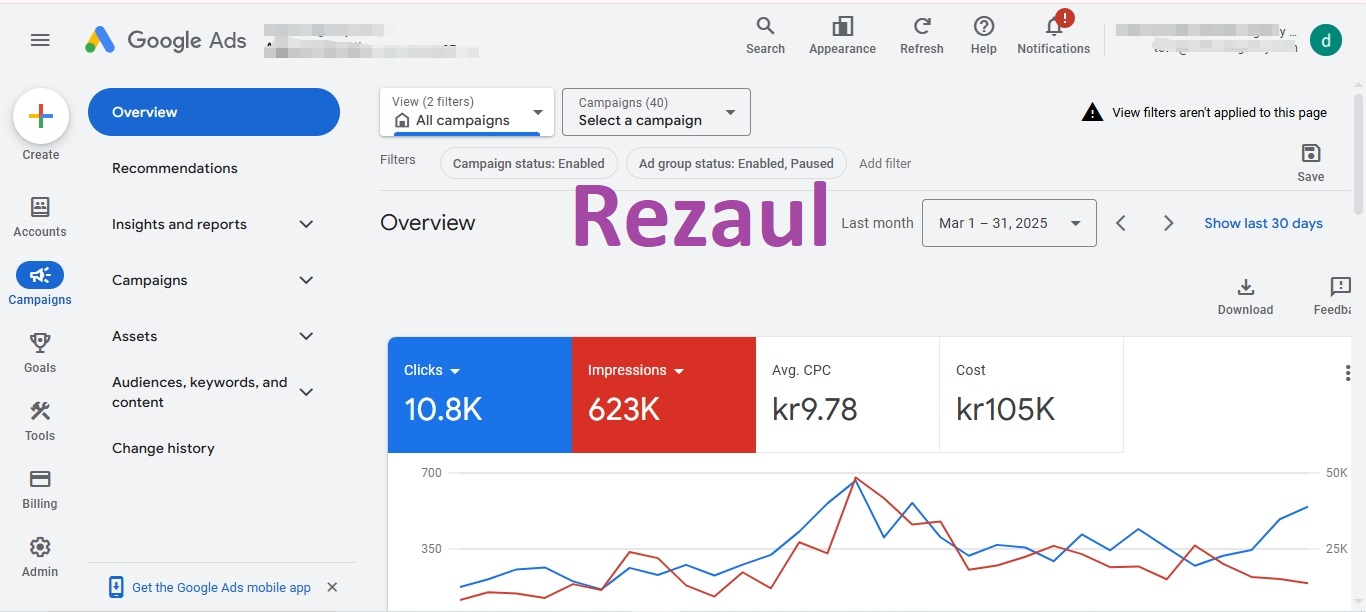Select the Campaigns megaphone icon

[40, 275]
